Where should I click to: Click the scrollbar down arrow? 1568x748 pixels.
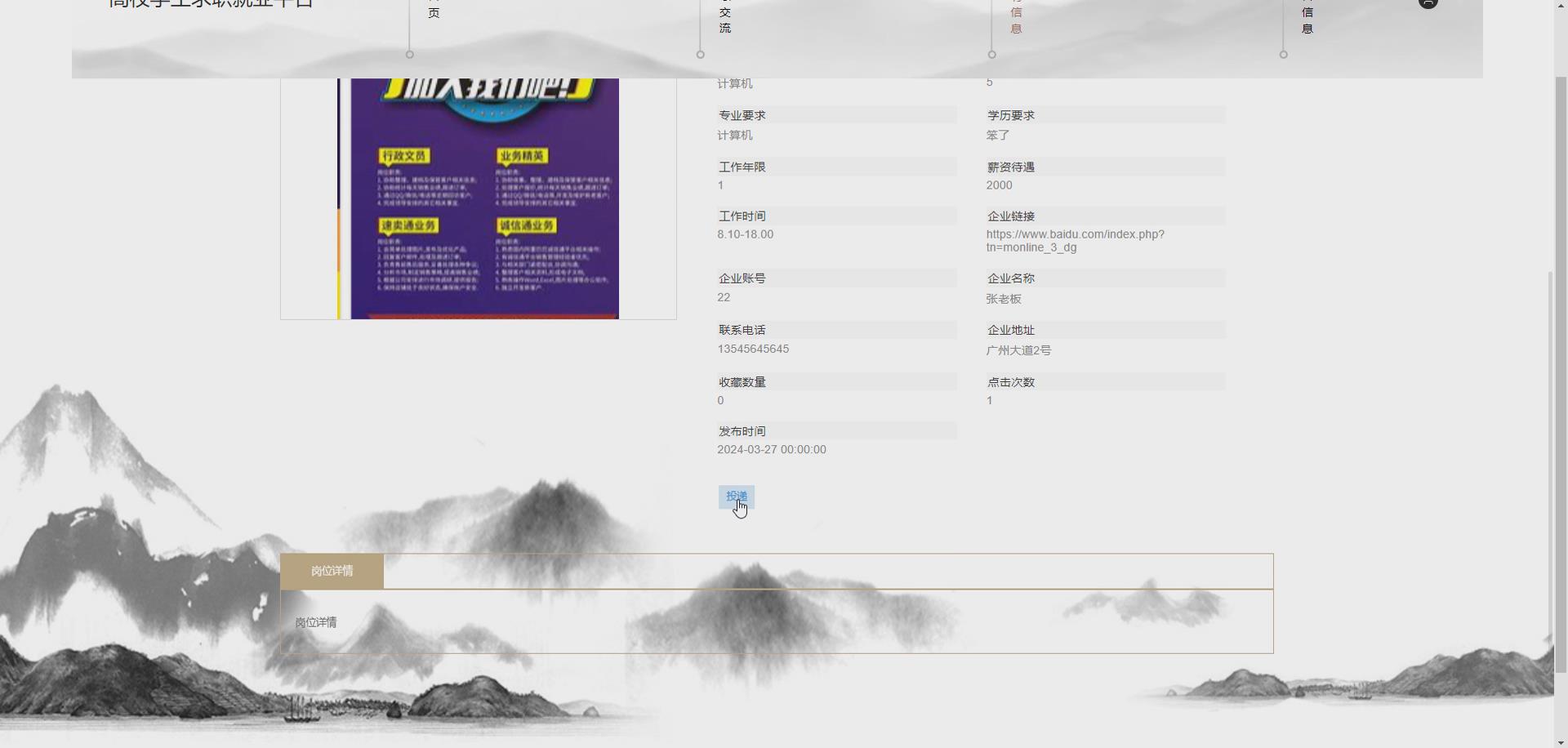pyautogui.click(x=1559, y=741)
